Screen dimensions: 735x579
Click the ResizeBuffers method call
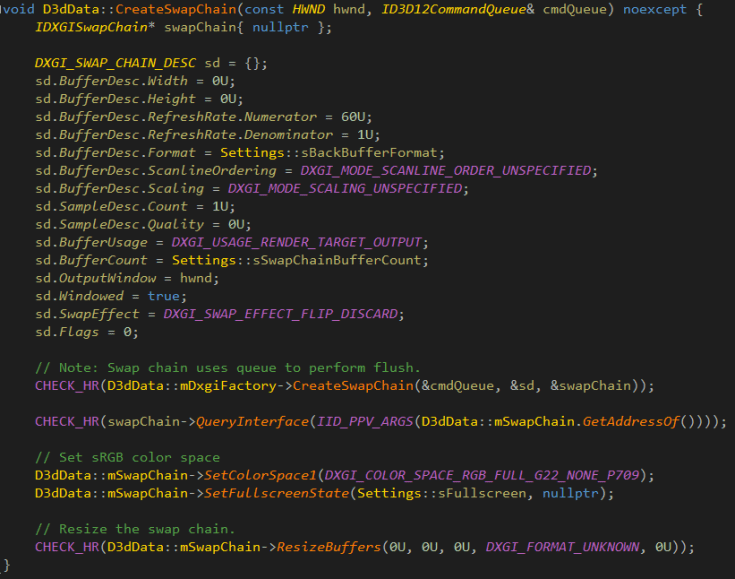(x=334, y=547)
